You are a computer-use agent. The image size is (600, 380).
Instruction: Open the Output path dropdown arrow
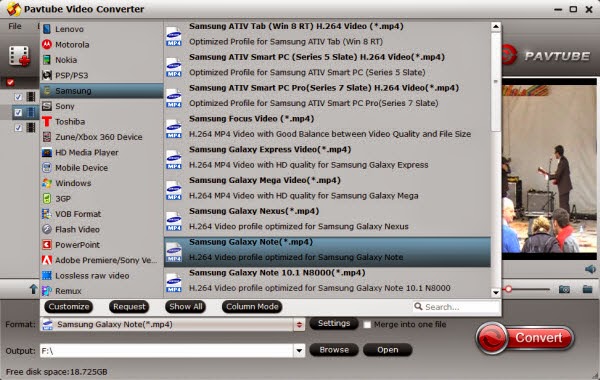(299, 351)
